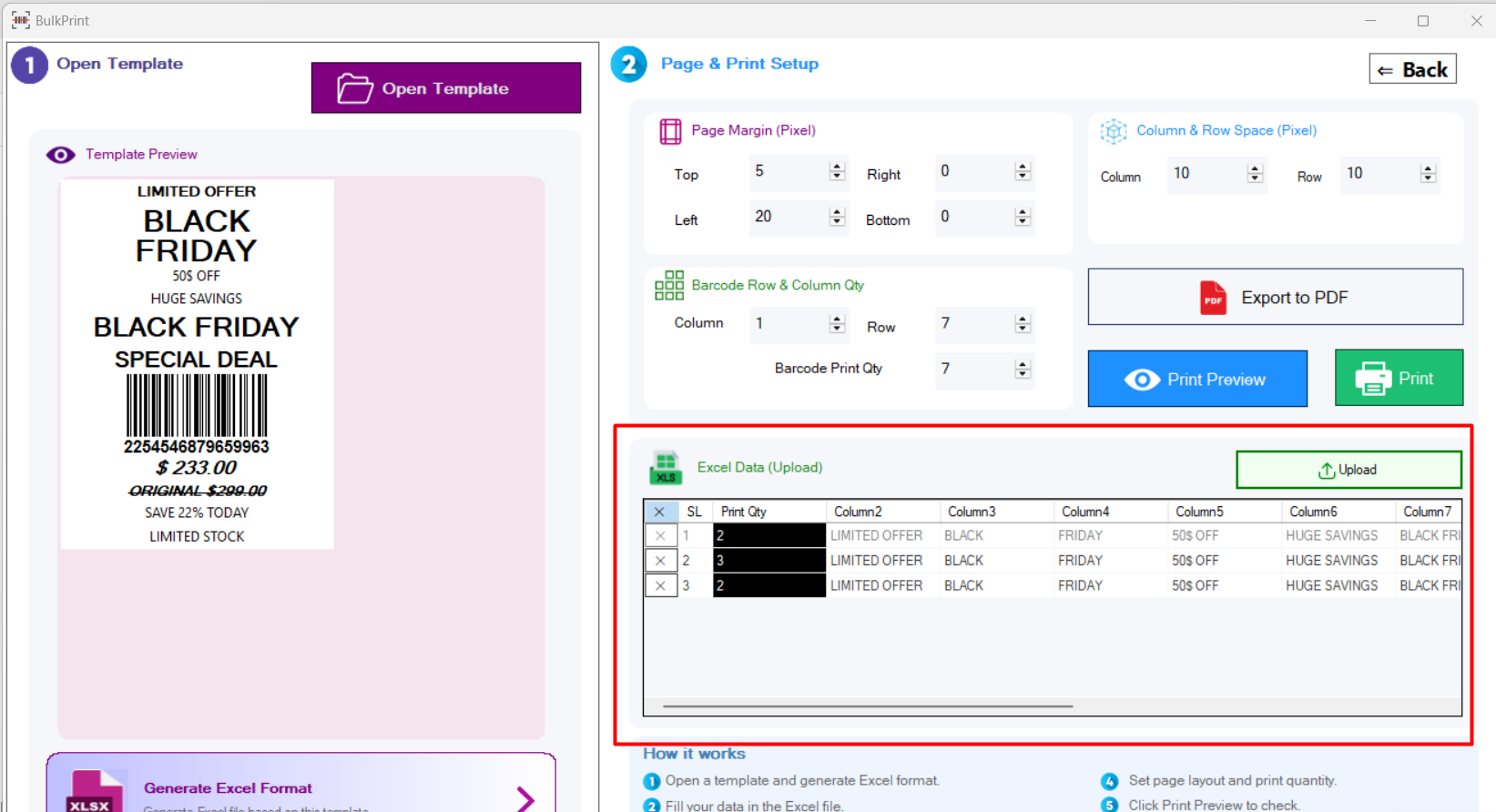The height and width of the screenshot is (812, 1496).
Task: Adjust the Bottom margin stepper arrows
Action: click(1023, 217)
